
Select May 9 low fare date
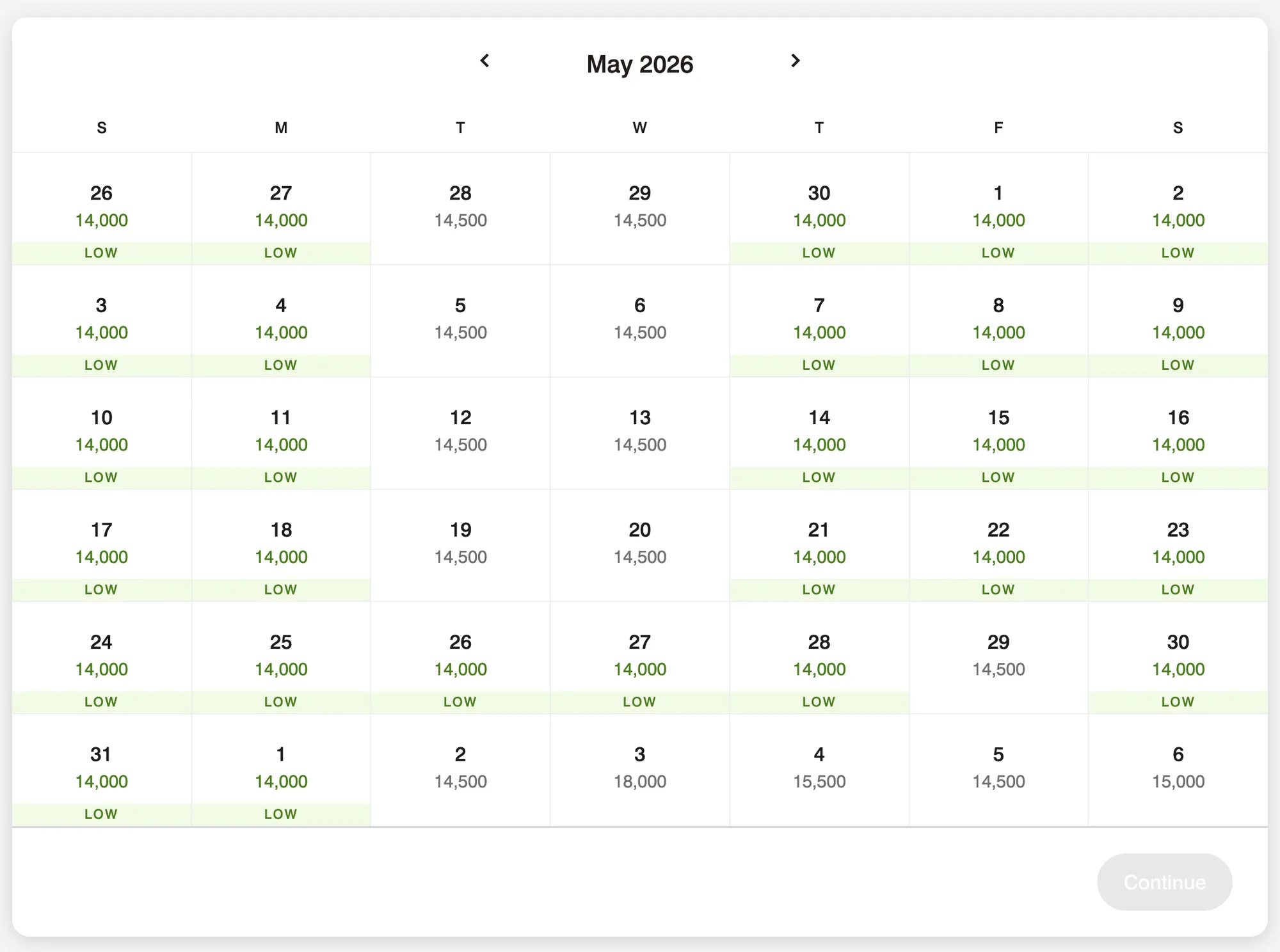pyautogui.click(x=1178, y=321)
